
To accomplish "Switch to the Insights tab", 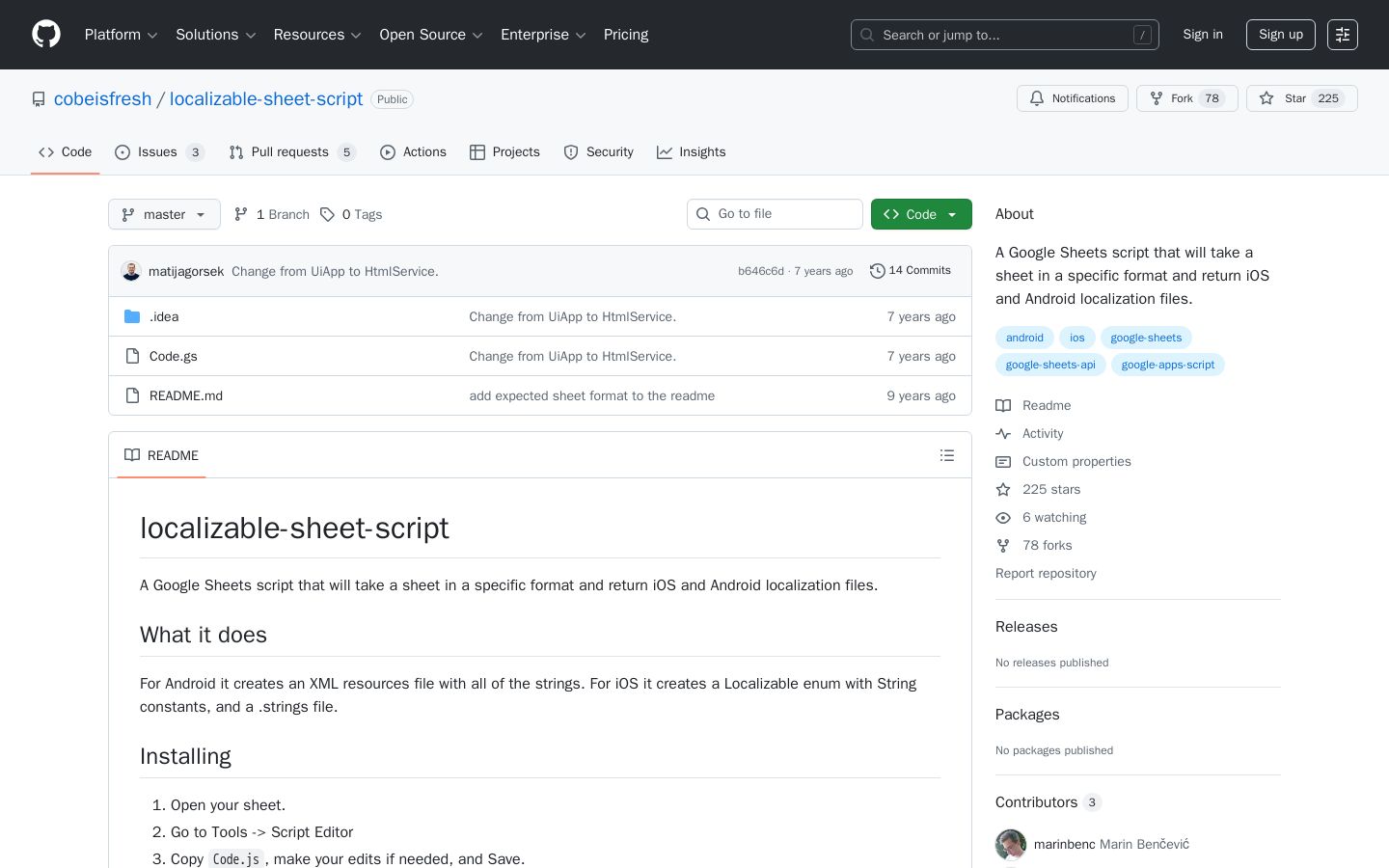I will point(691,152).
